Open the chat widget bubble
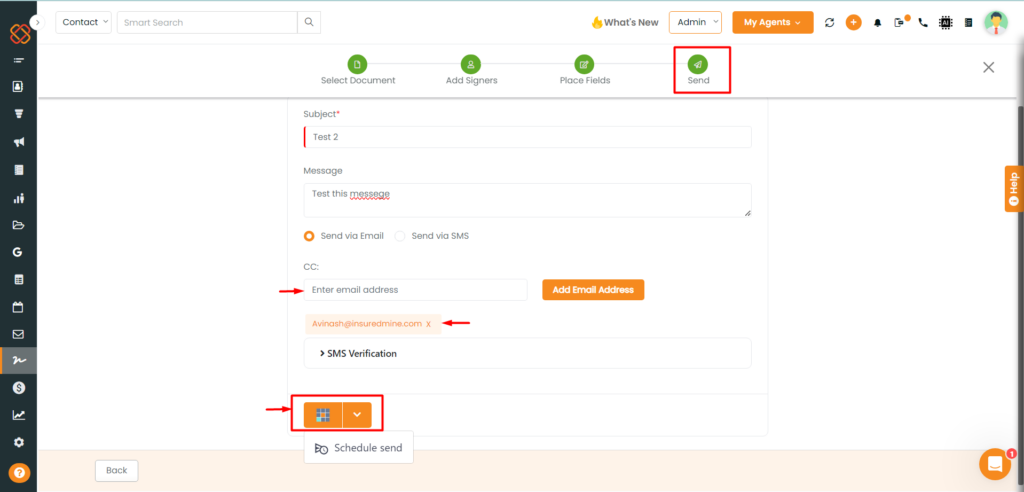 995,464
